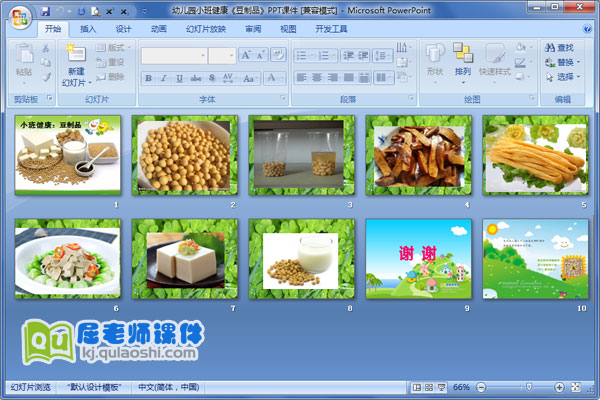Switch to the 插入 ribbon tab
The height and width of the screenshot is (400, 600).
(x=88, y=29)
